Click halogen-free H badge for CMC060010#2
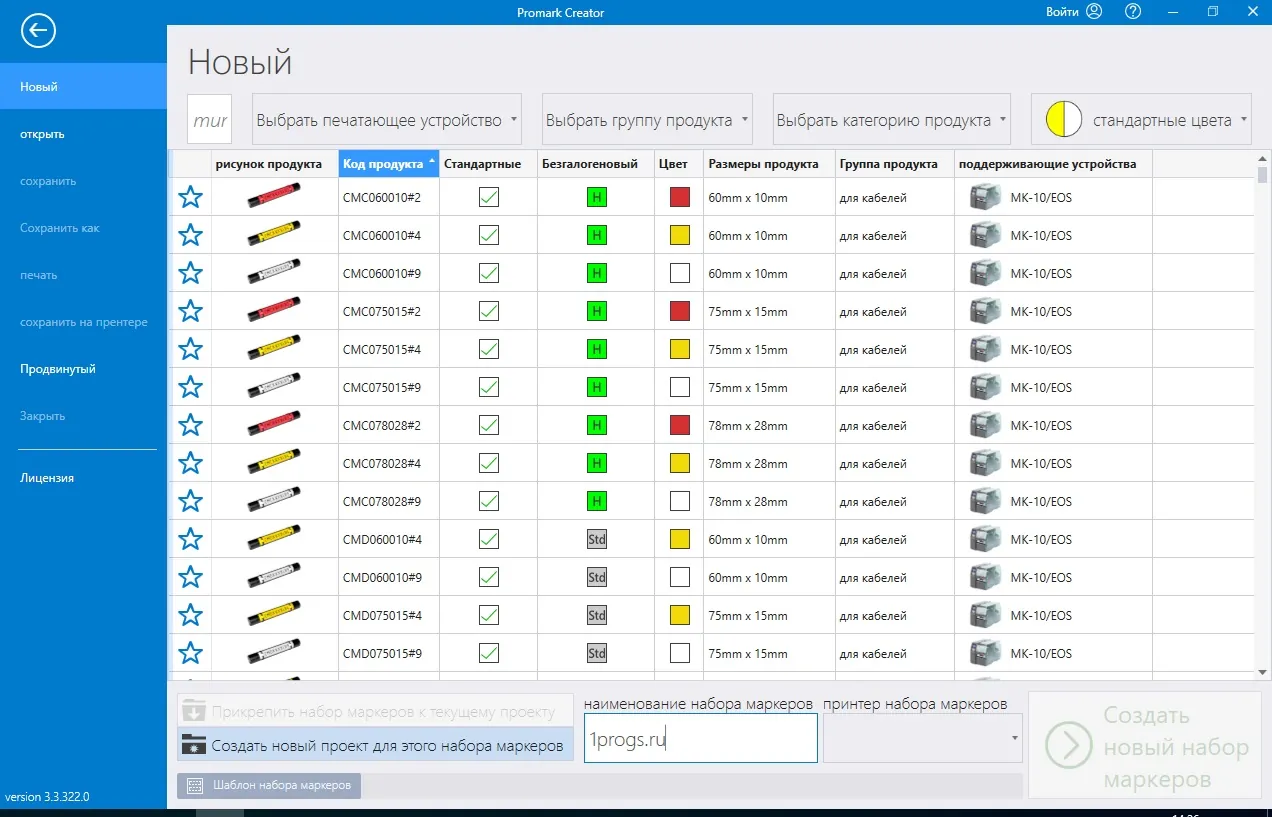 click(597, 197)
